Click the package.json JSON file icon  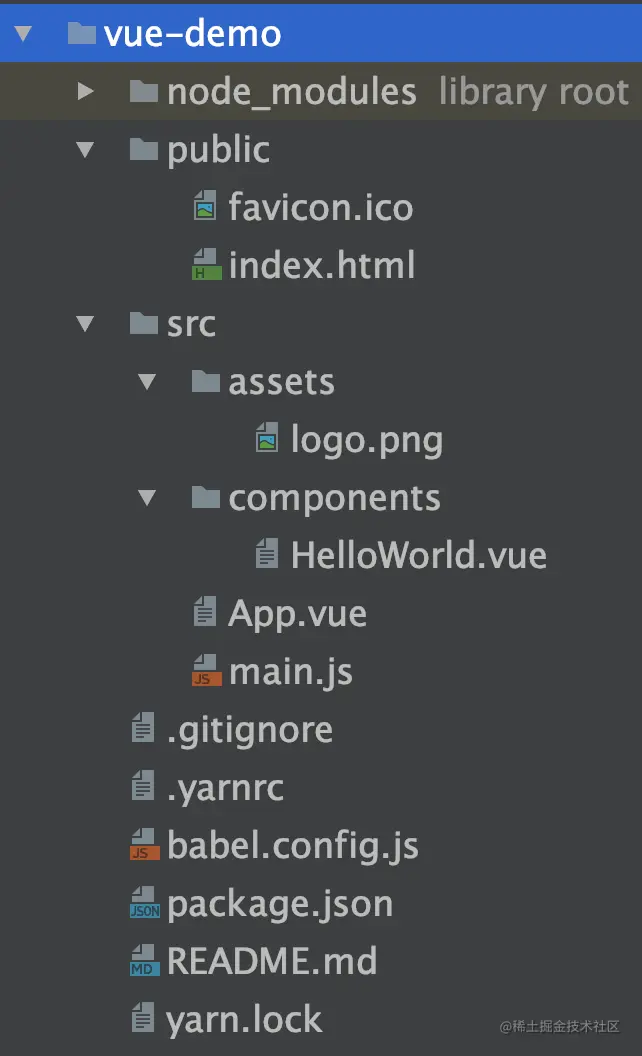144,904
